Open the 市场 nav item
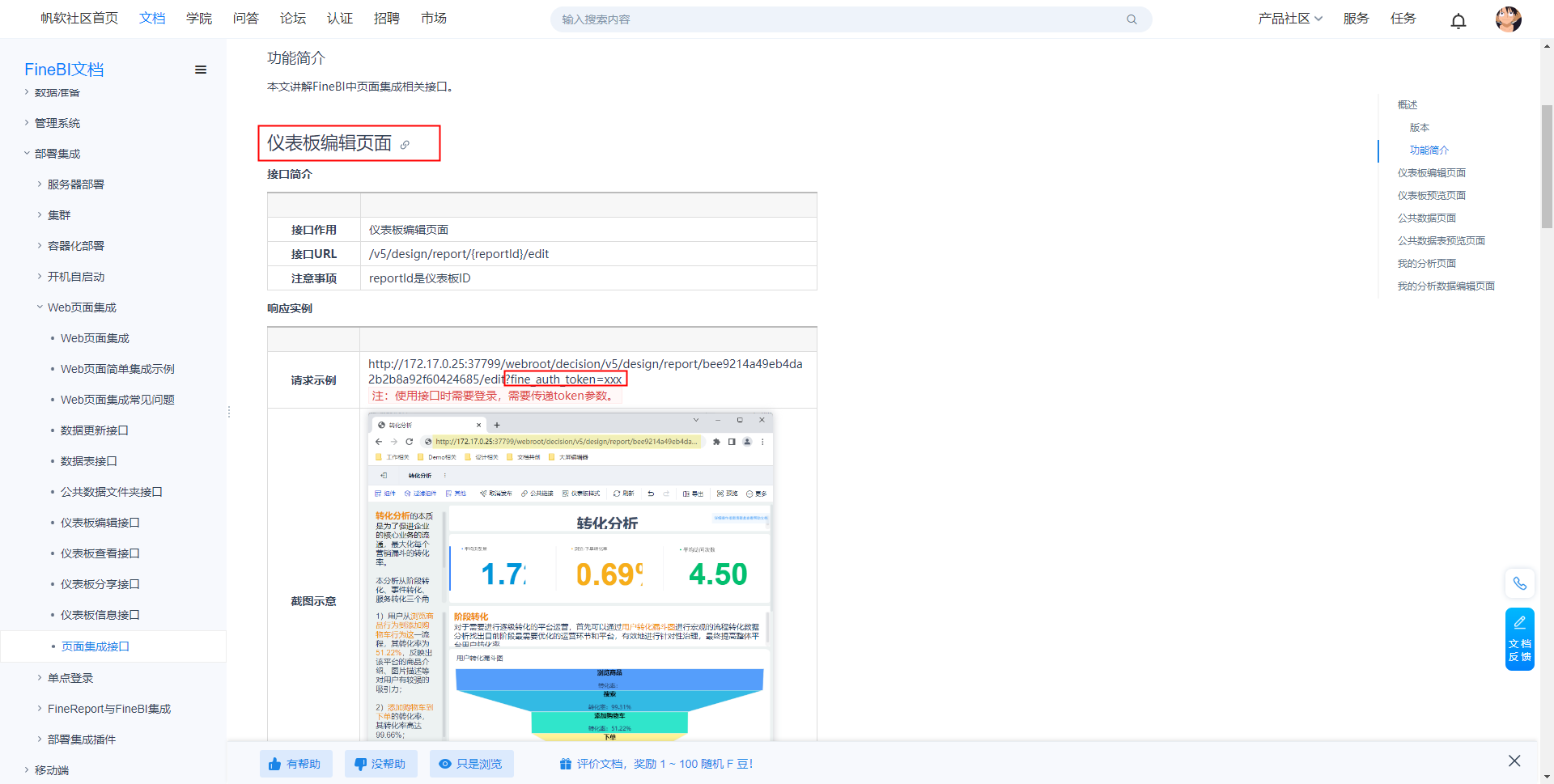The height and width of the screenshot is (784, 1554). pyautogui.click(x=434, y=19)
